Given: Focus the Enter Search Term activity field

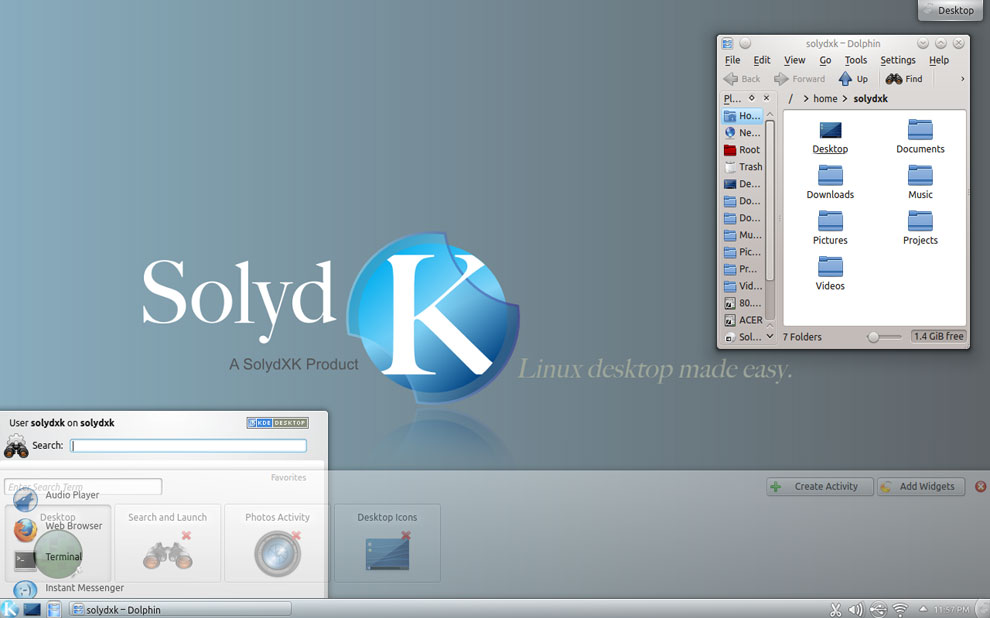Looking at the screenshot, I should click(x=83, y=487).
